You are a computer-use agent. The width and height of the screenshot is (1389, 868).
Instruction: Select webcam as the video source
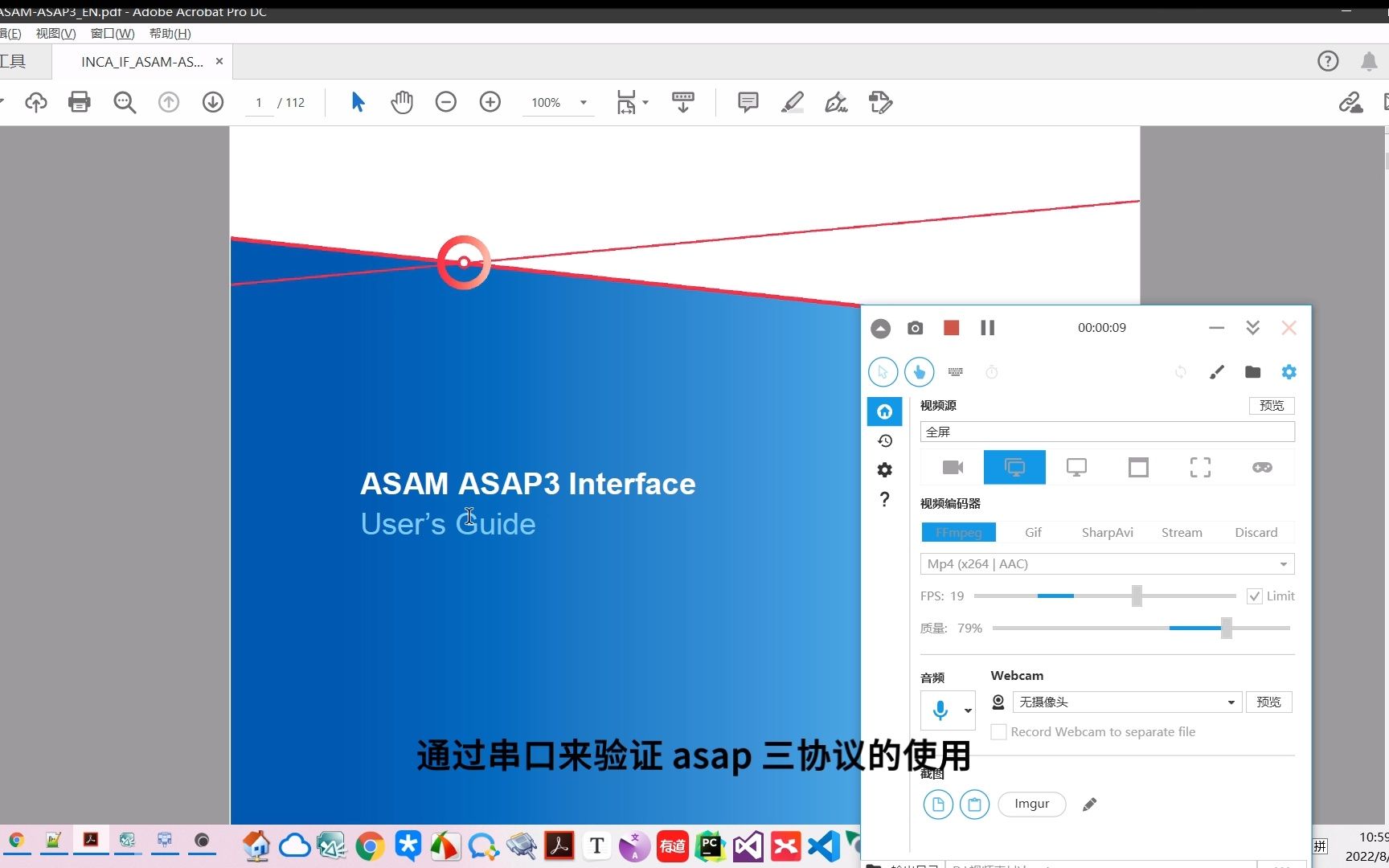952,467
